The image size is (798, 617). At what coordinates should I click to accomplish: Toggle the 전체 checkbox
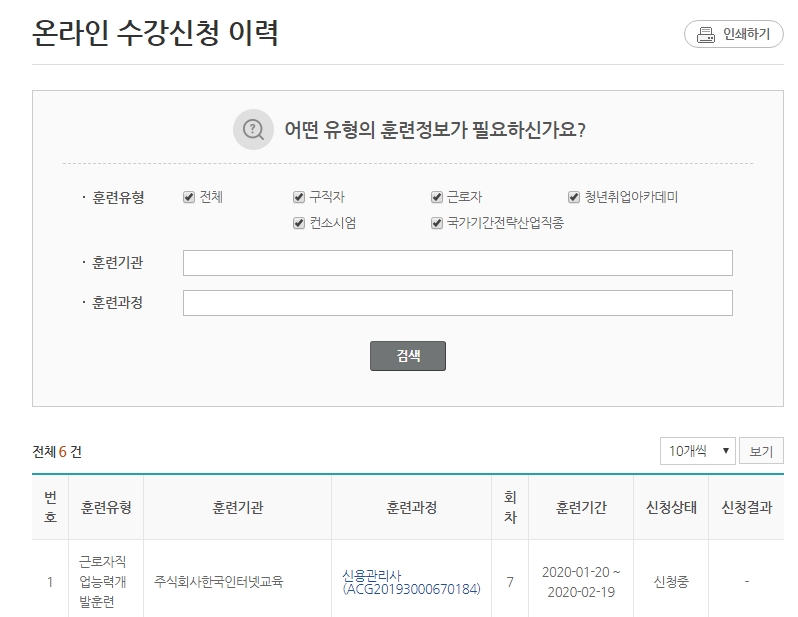[x=189, y=197]
